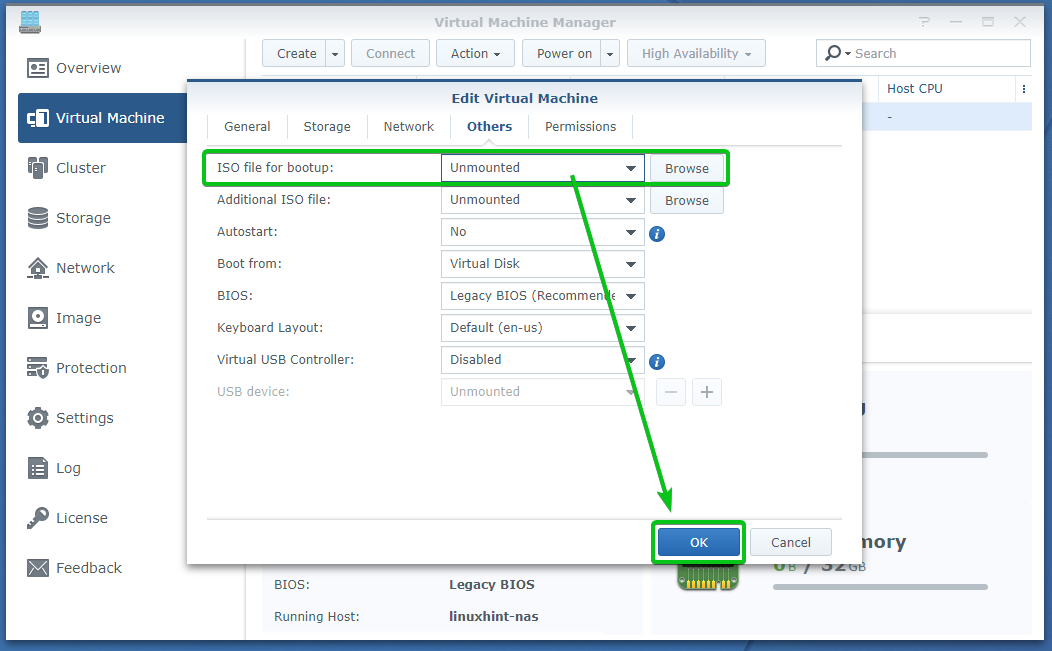Click the minus button to remove USB device
This screenshot has width=1052, height=651.
[671, 392]
